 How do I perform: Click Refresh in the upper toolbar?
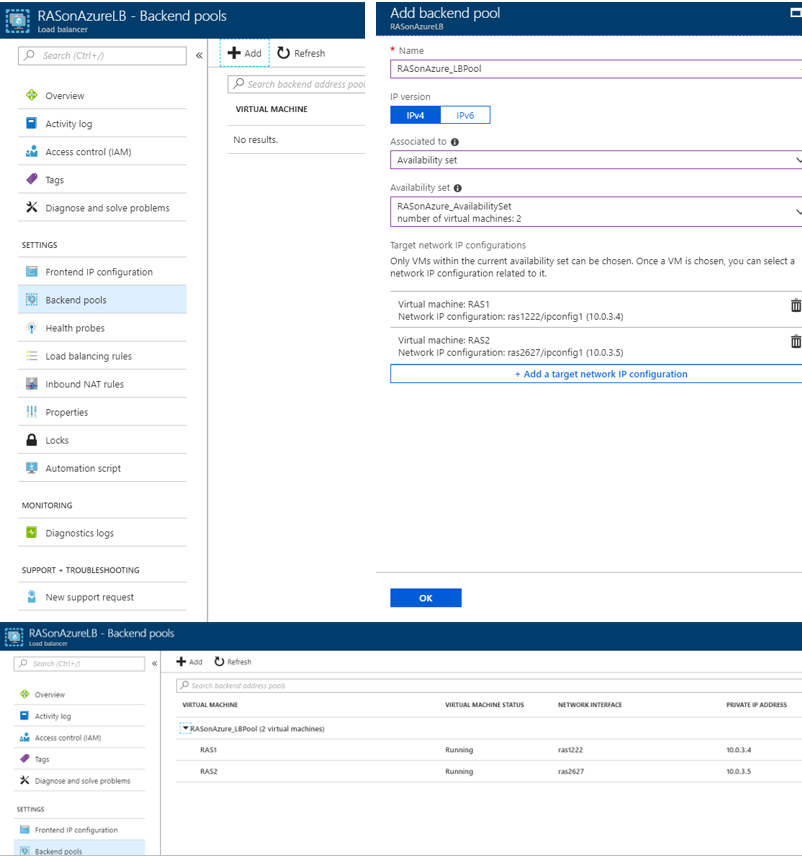click(x=301, y=53)
